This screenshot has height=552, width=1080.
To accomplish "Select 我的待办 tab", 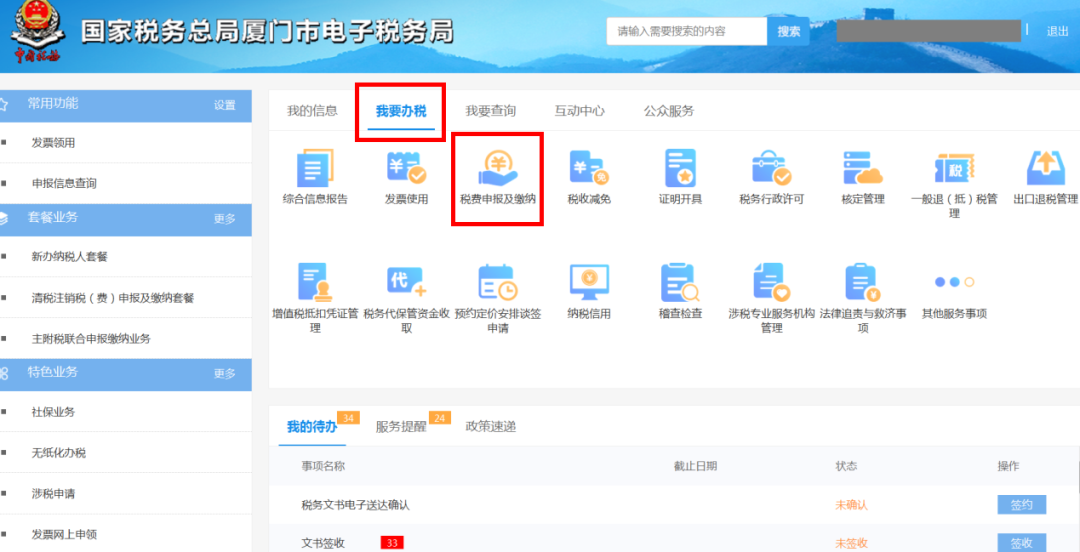I will 312,427.
